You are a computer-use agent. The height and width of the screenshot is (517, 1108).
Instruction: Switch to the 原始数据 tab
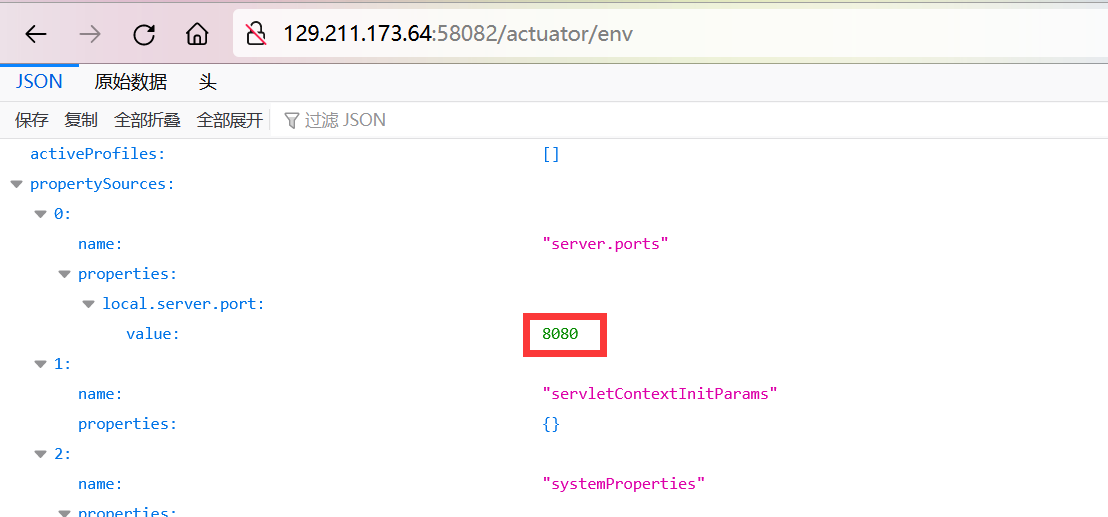pos(131,82)
